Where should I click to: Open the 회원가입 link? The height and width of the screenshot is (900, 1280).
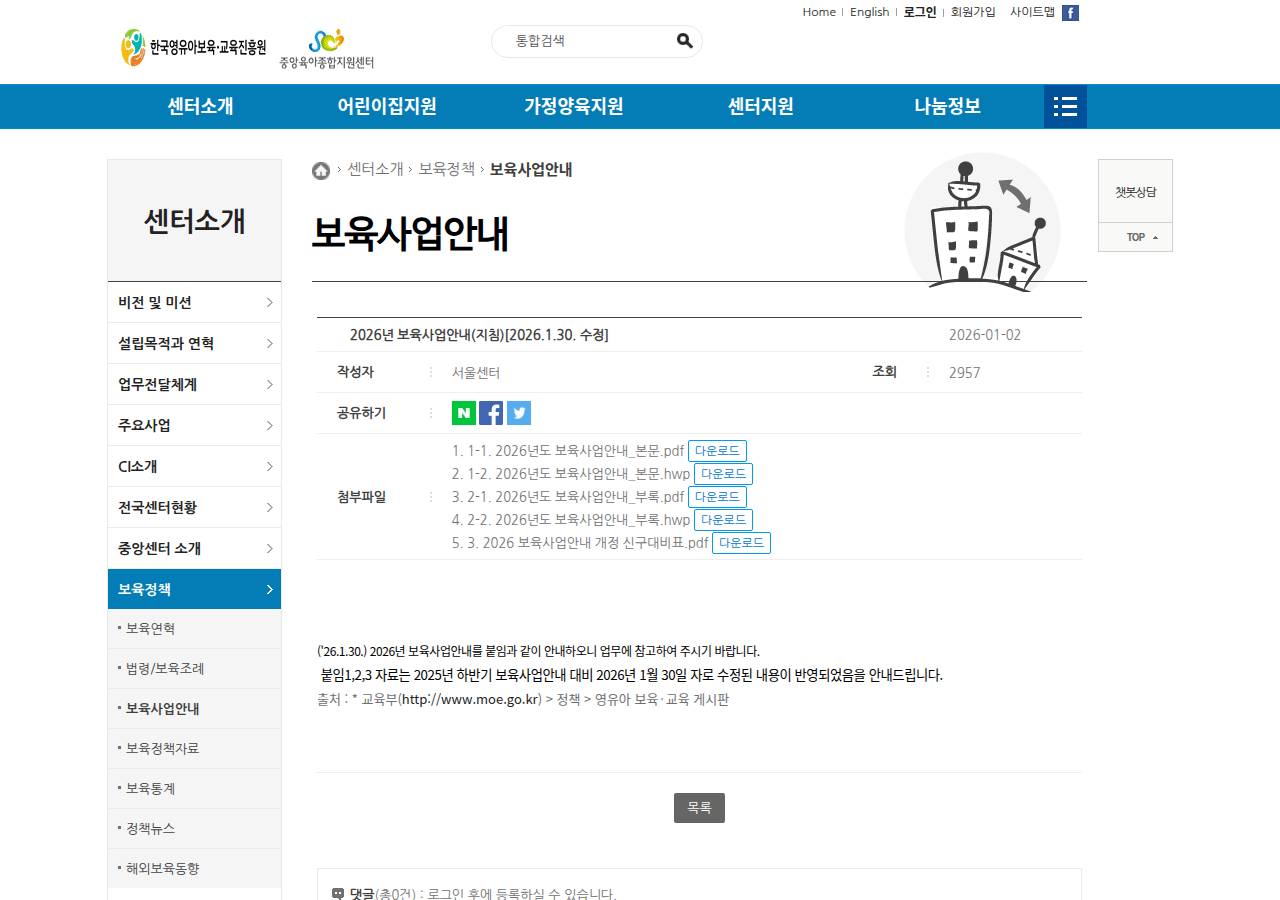coord(973,12)
